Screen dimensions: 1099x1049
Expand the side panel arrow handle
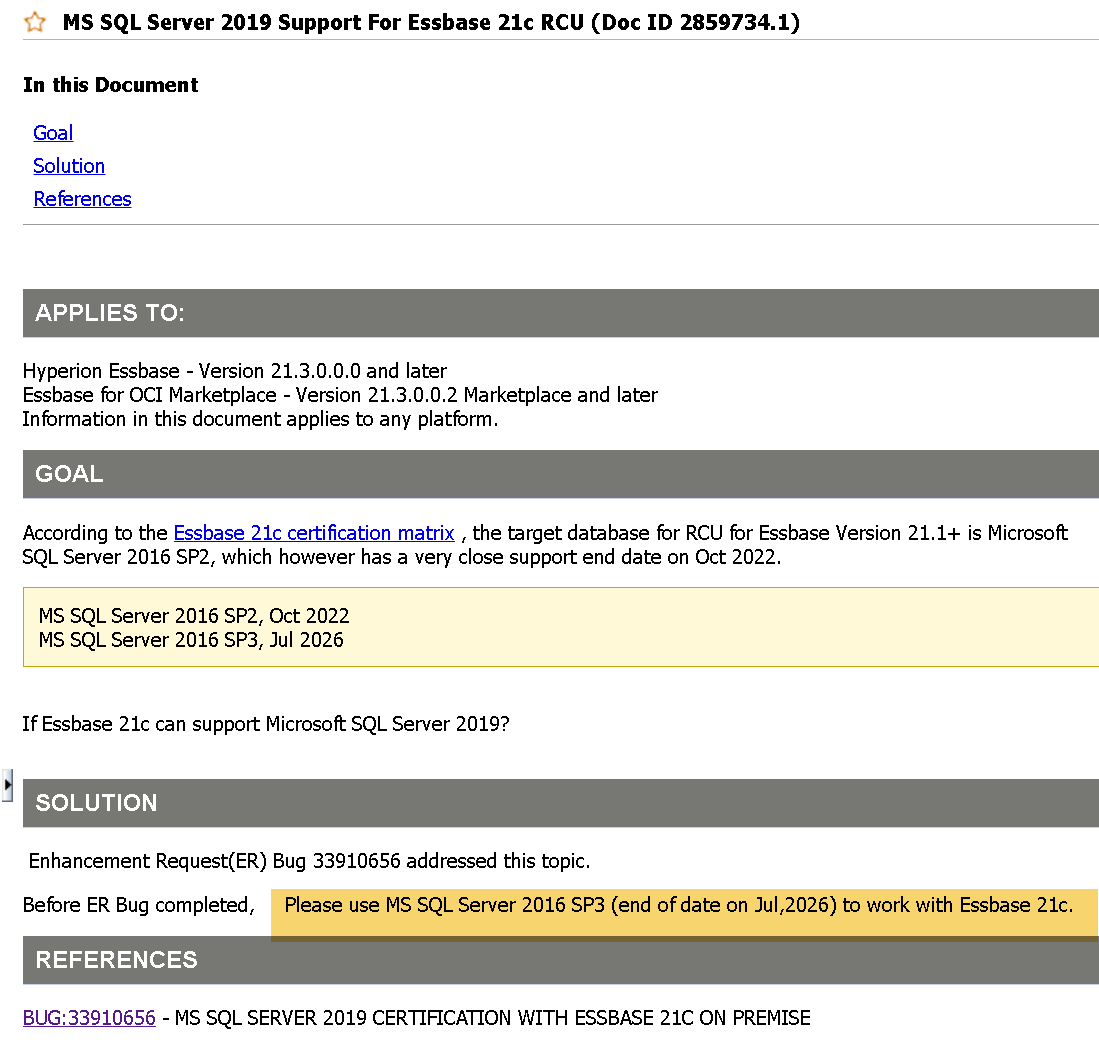7,785
